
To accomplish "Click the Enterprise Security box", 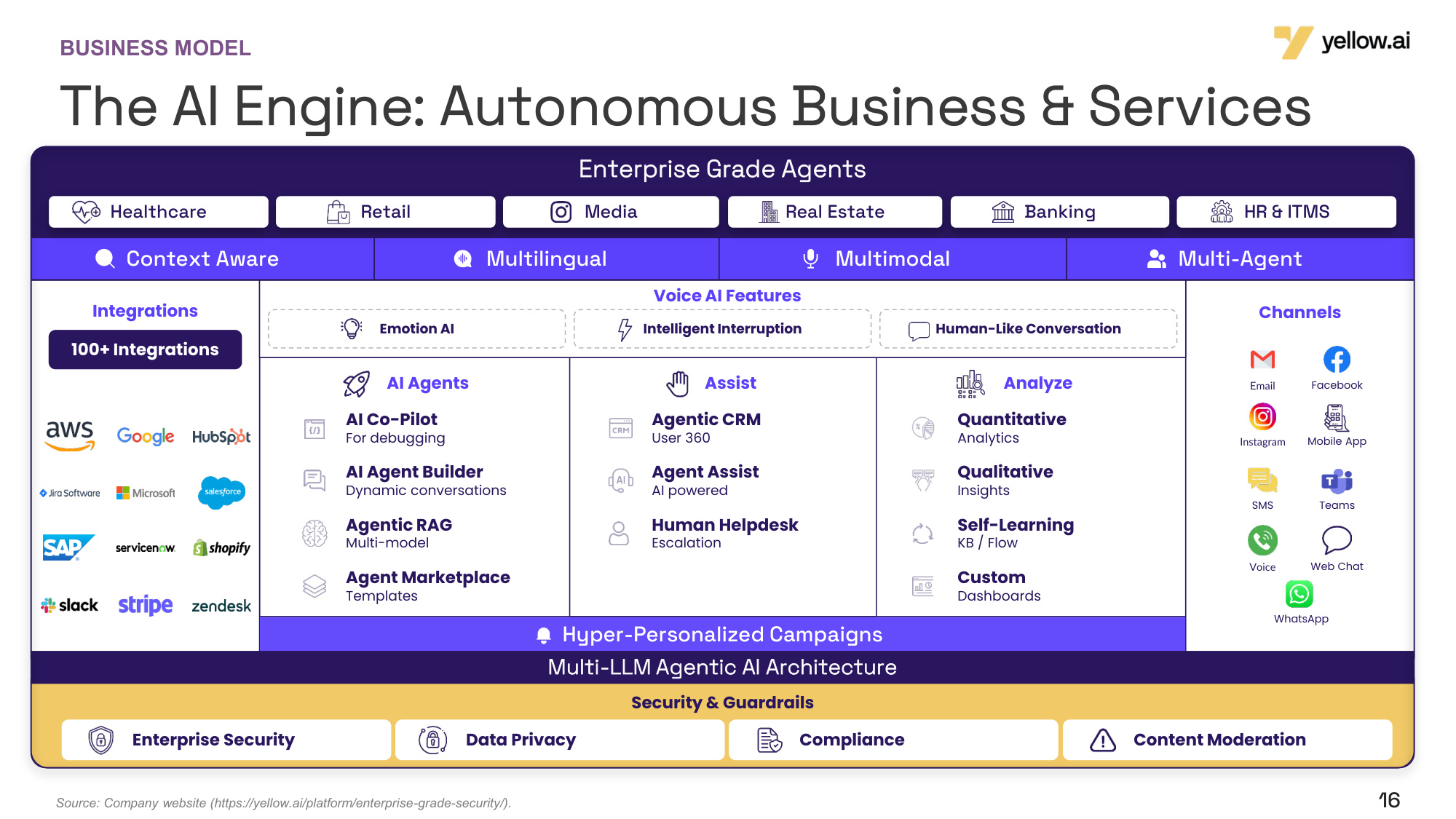I will [226, 740].
